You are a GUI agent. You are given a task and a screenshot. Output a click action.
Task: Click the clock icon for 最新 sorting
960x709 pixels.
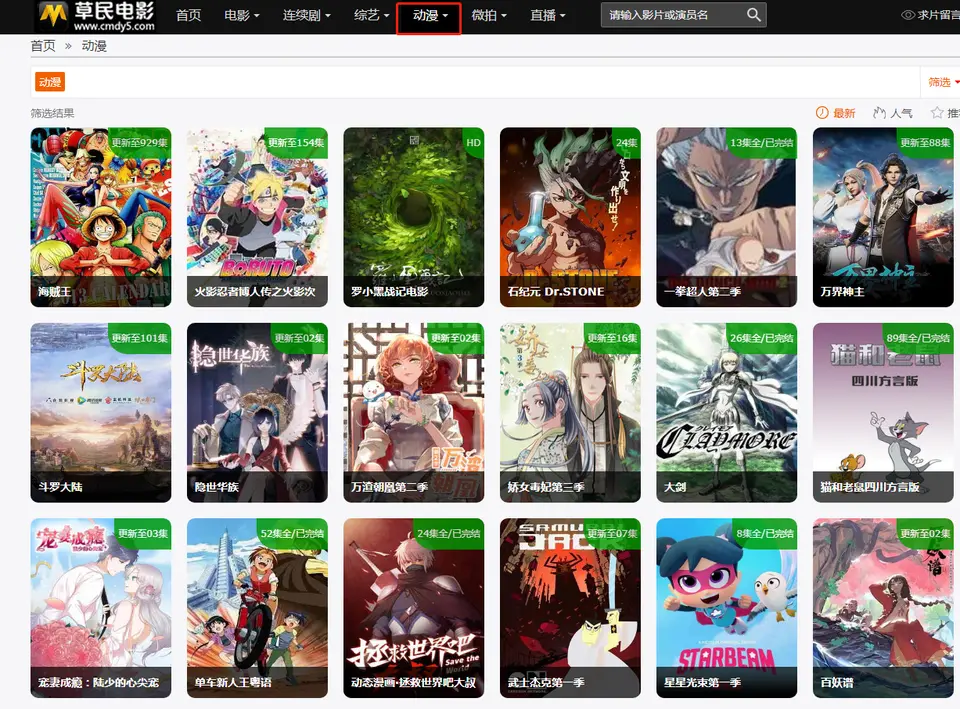point(822,113)
